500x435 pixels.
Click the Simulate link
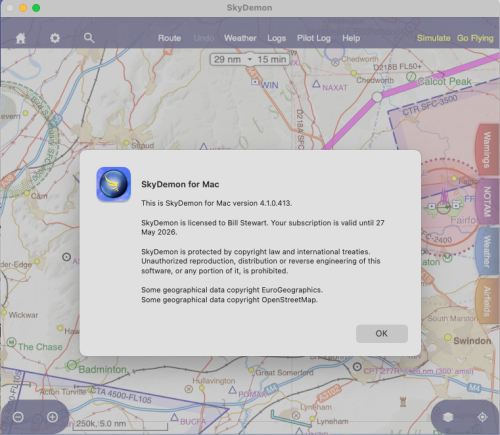tap(433, 38)
